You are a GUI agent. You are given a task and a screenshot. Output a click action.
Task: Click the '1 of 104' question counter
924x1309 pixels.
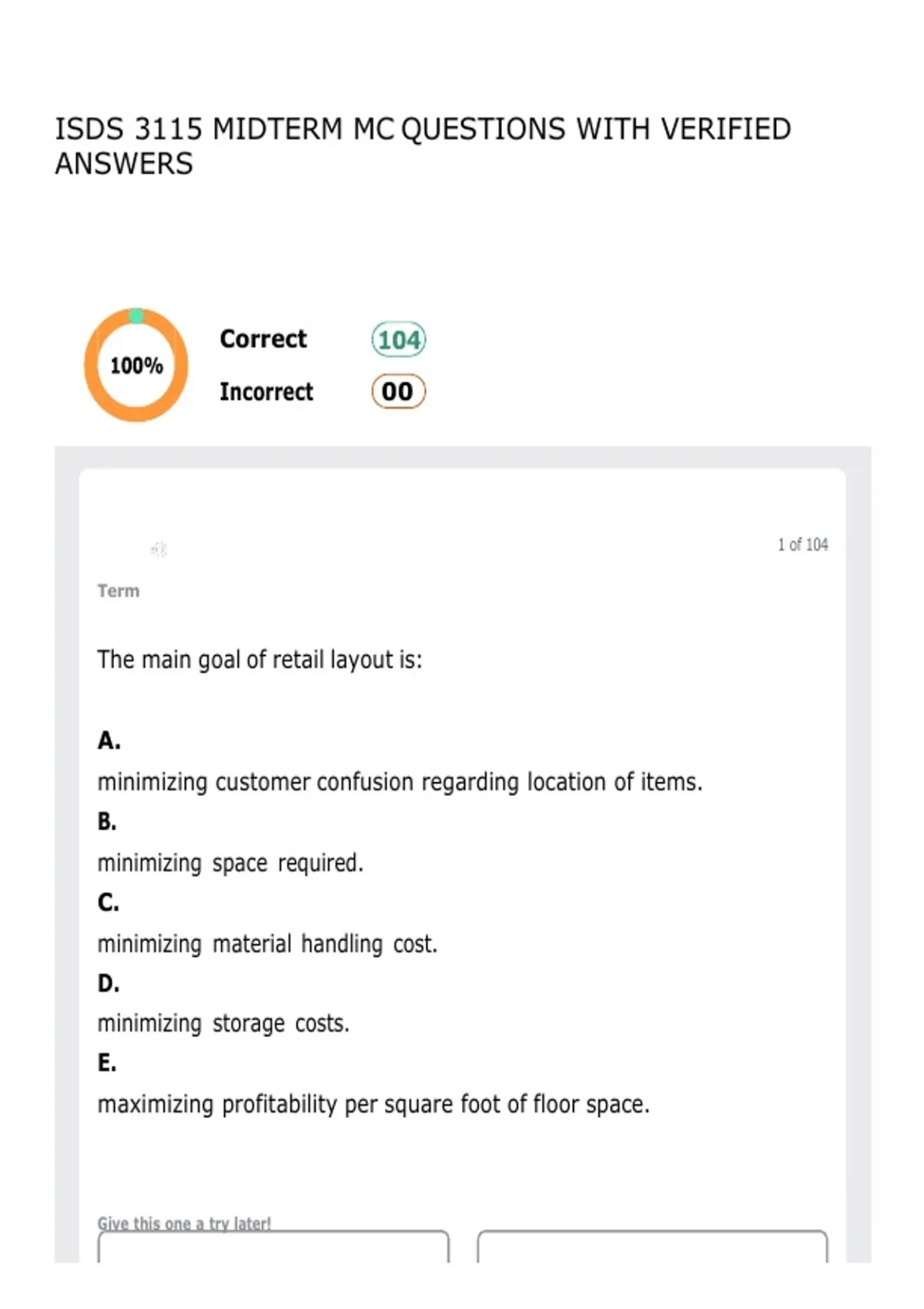click(802, 544)
